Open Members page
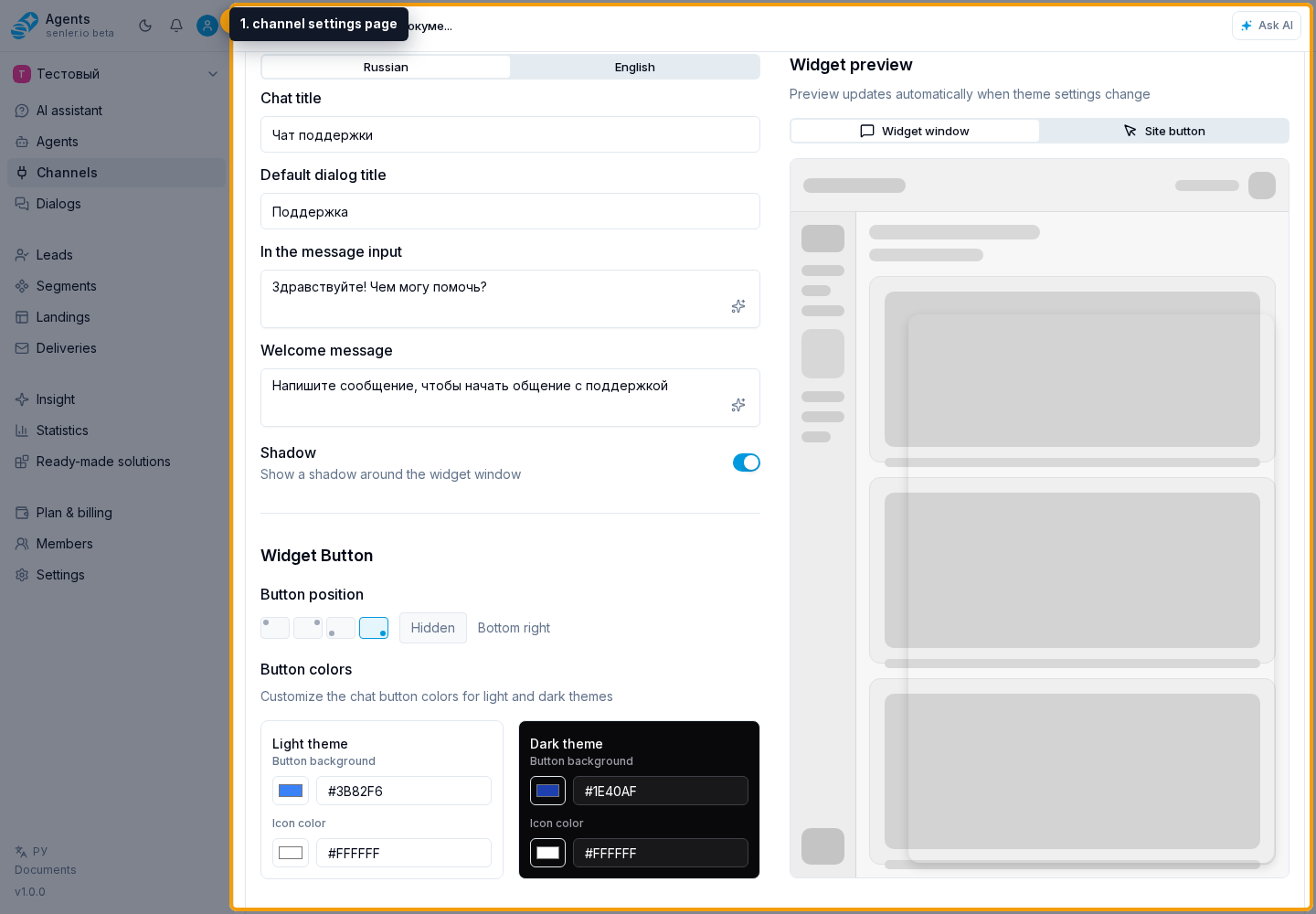1316x914 pixels. (116, 544)
